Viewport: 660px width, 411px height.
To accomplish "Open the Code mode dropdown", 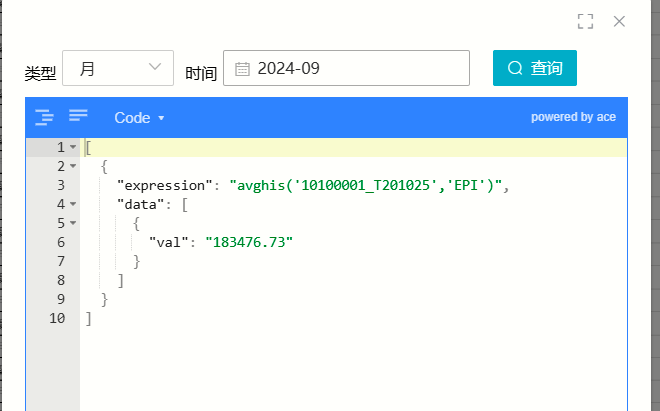I will [x=139, y=118].
